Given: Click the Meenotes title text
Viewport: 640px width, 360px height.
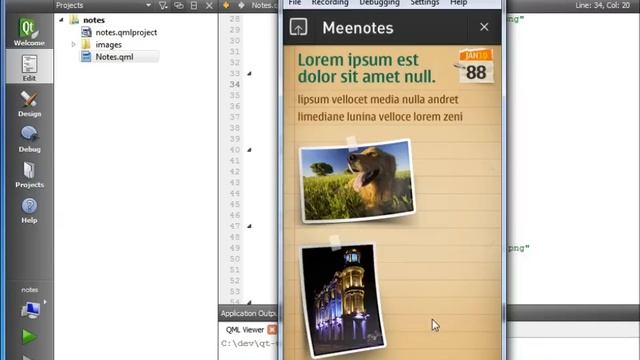Looking at the screenshot, I should pos(358,28).
